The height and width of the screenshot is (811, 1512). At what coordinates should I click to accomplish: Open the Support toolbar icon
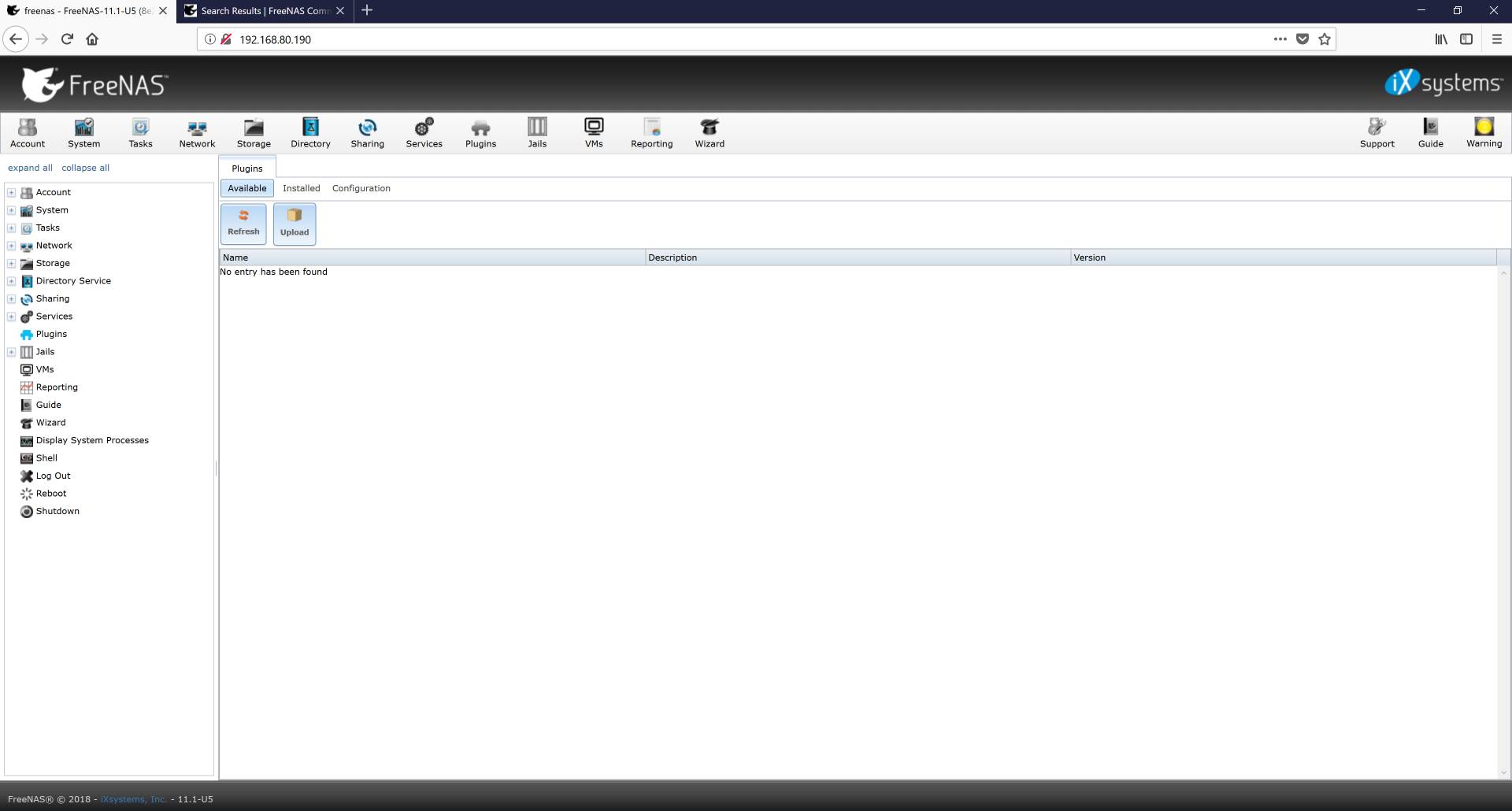coord(1377,133)
